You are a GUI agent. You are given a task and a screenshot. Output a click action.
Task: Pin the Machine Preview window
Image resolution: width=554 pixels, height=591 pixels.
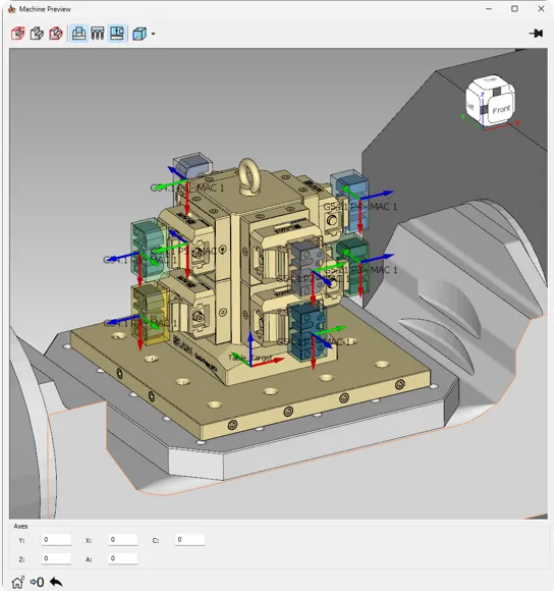[536, 33]
